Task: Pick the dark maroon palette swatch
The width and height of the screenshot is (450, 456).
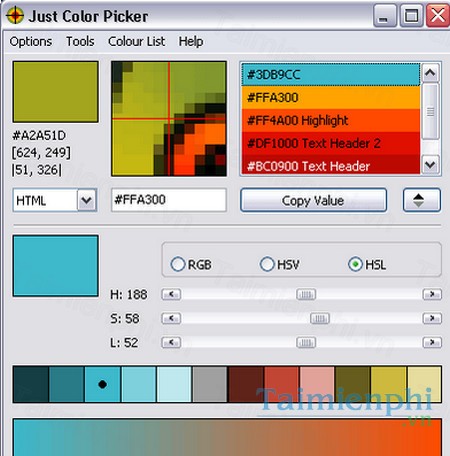Action: coord(246,384)
